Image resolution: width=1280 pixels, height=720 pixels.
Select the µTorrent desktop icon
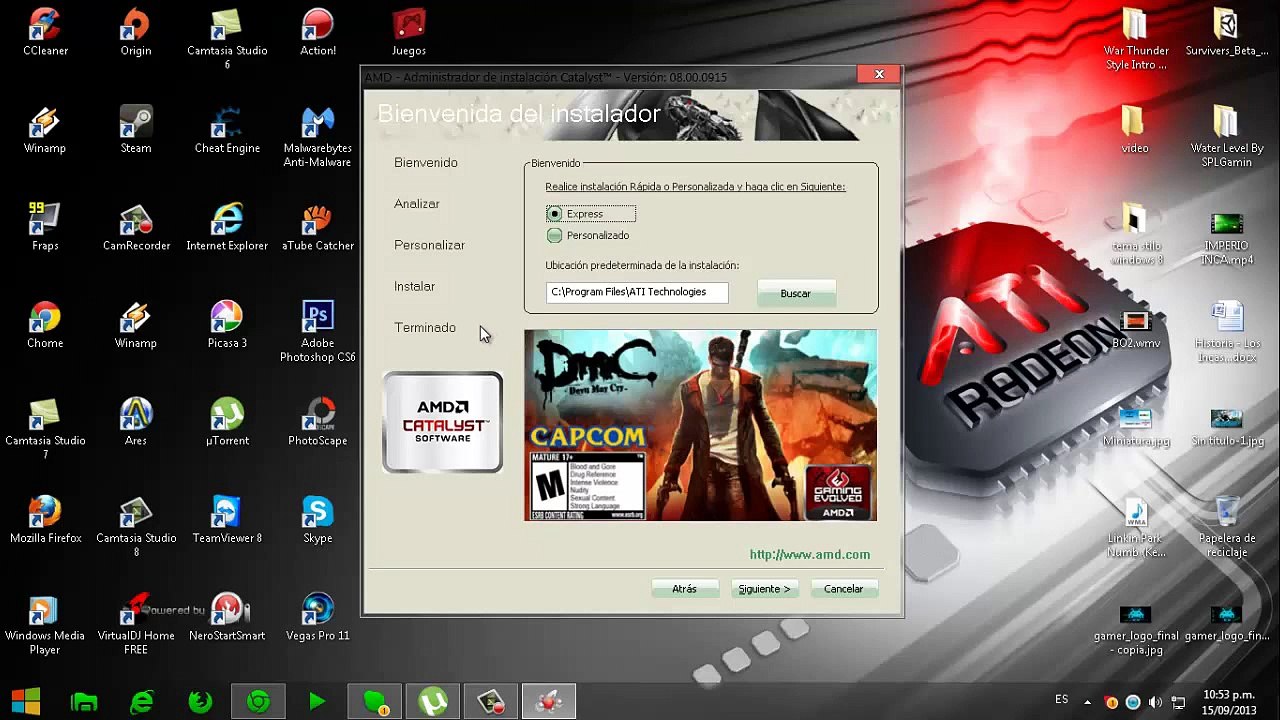(x=227, y=422)
